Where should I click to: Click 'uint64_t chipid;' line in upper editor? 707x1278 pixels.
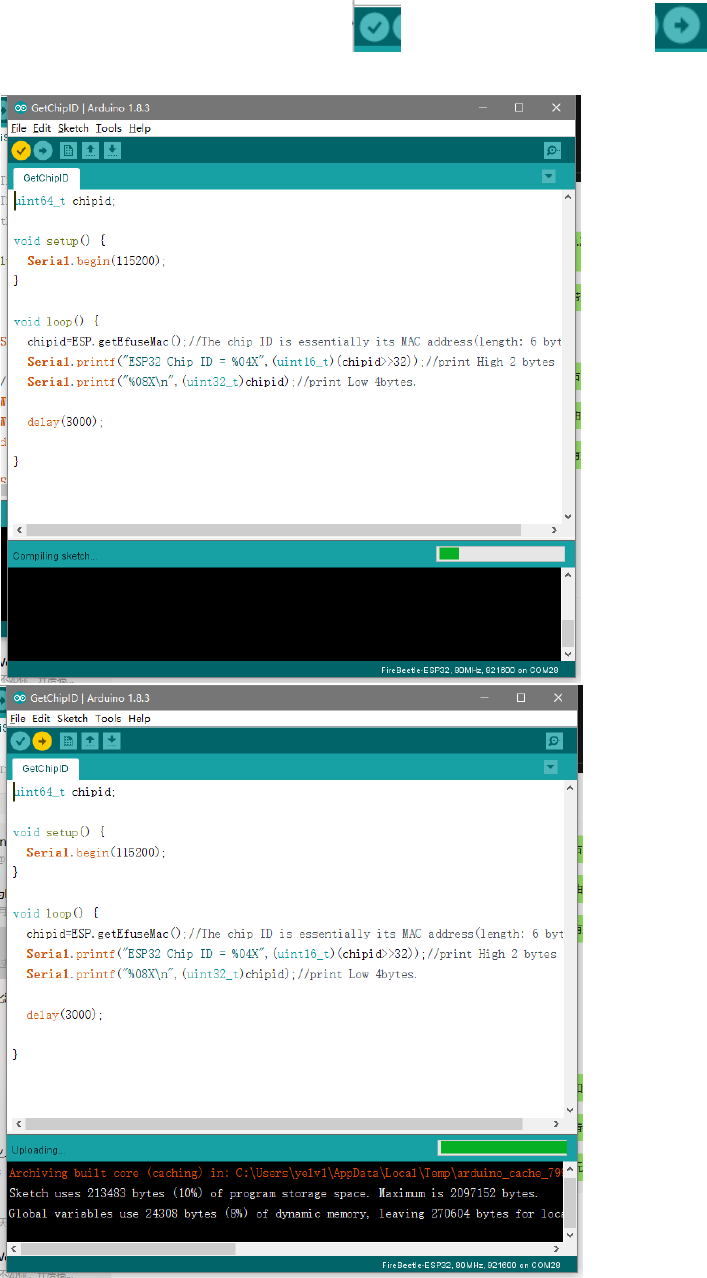click(65, 201)
